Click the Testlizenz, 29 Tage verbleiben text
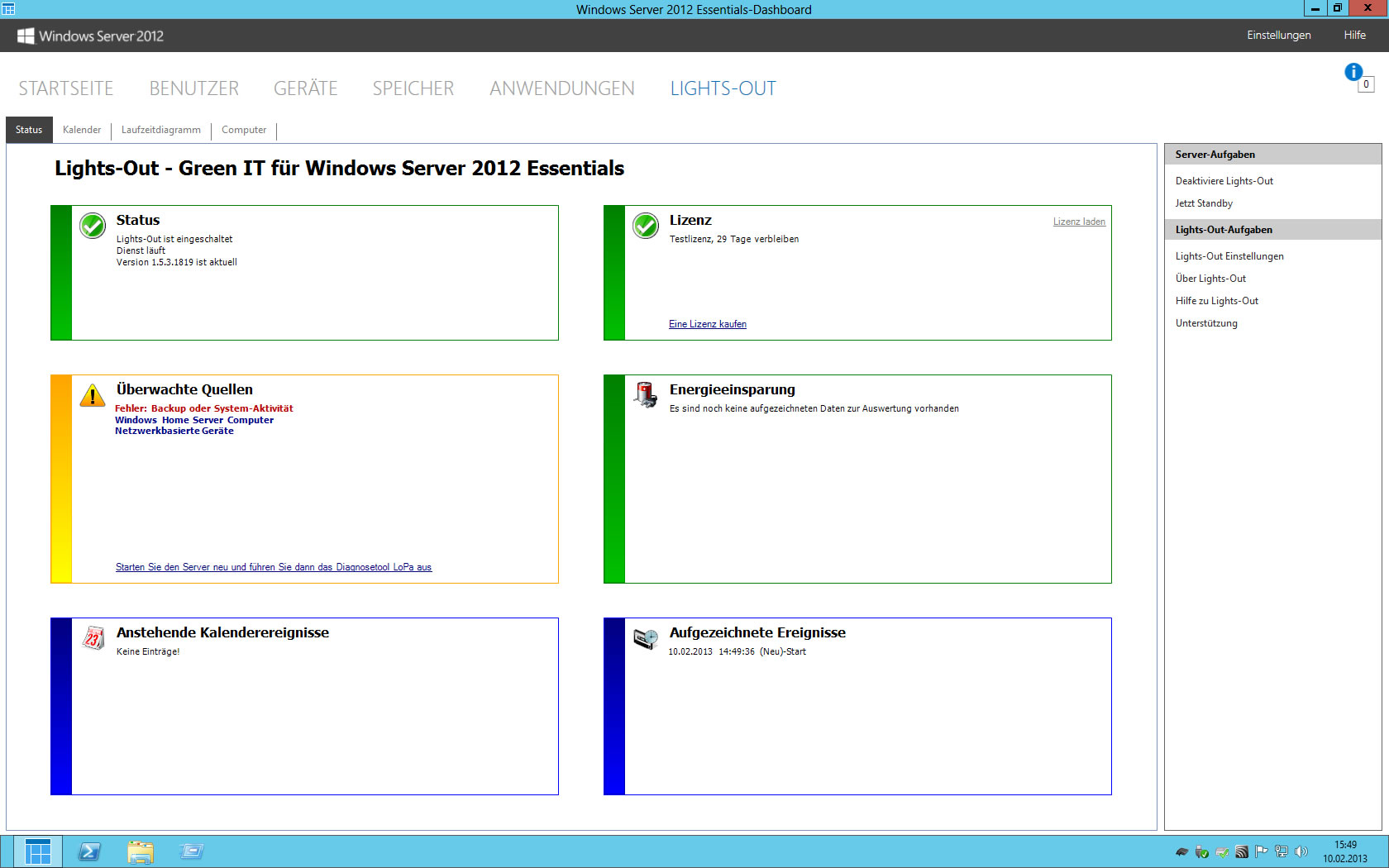The image size is (1389, 868). click(734, 239)
